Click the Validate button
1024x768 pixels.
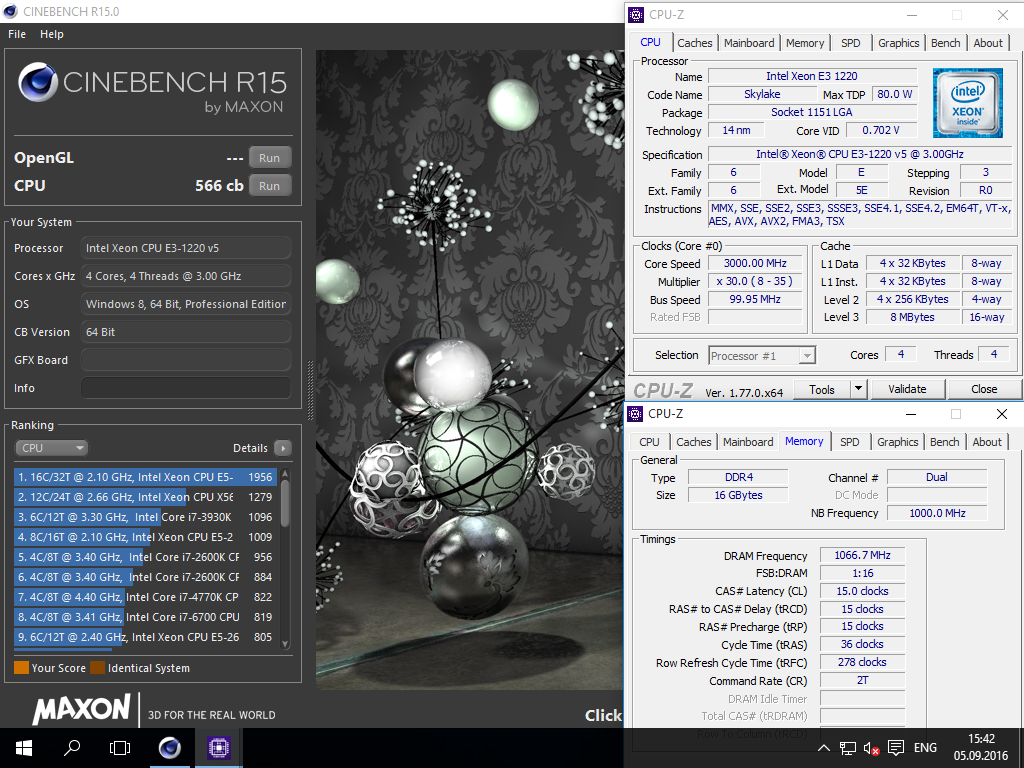click(x=907, y=389)
